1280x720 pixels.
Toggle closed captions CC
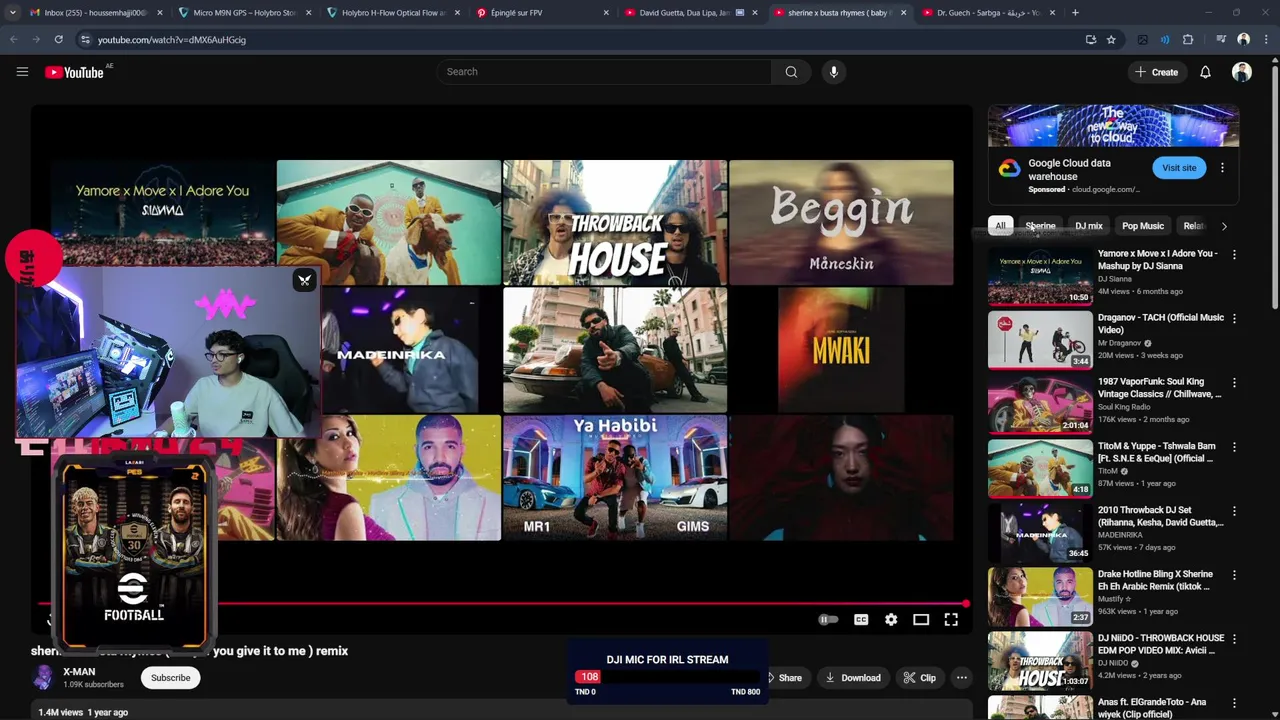(861, 620)
